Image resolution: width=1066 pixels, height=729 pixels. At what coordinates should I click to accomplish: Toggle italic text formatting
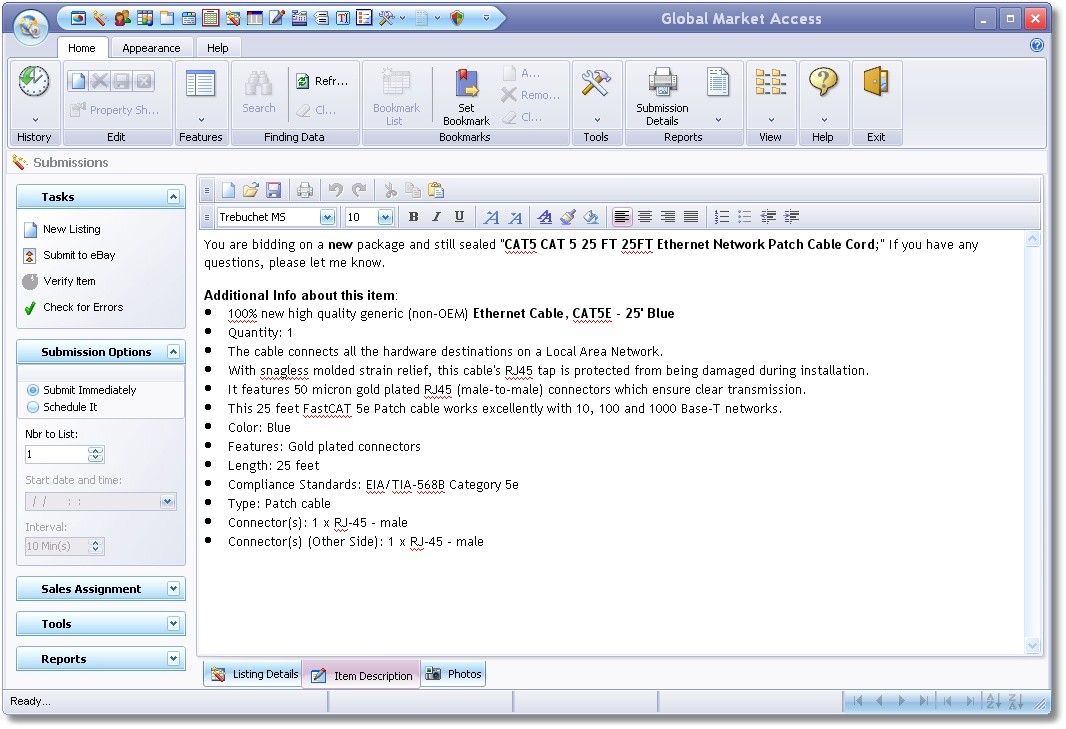pos(436,217)
